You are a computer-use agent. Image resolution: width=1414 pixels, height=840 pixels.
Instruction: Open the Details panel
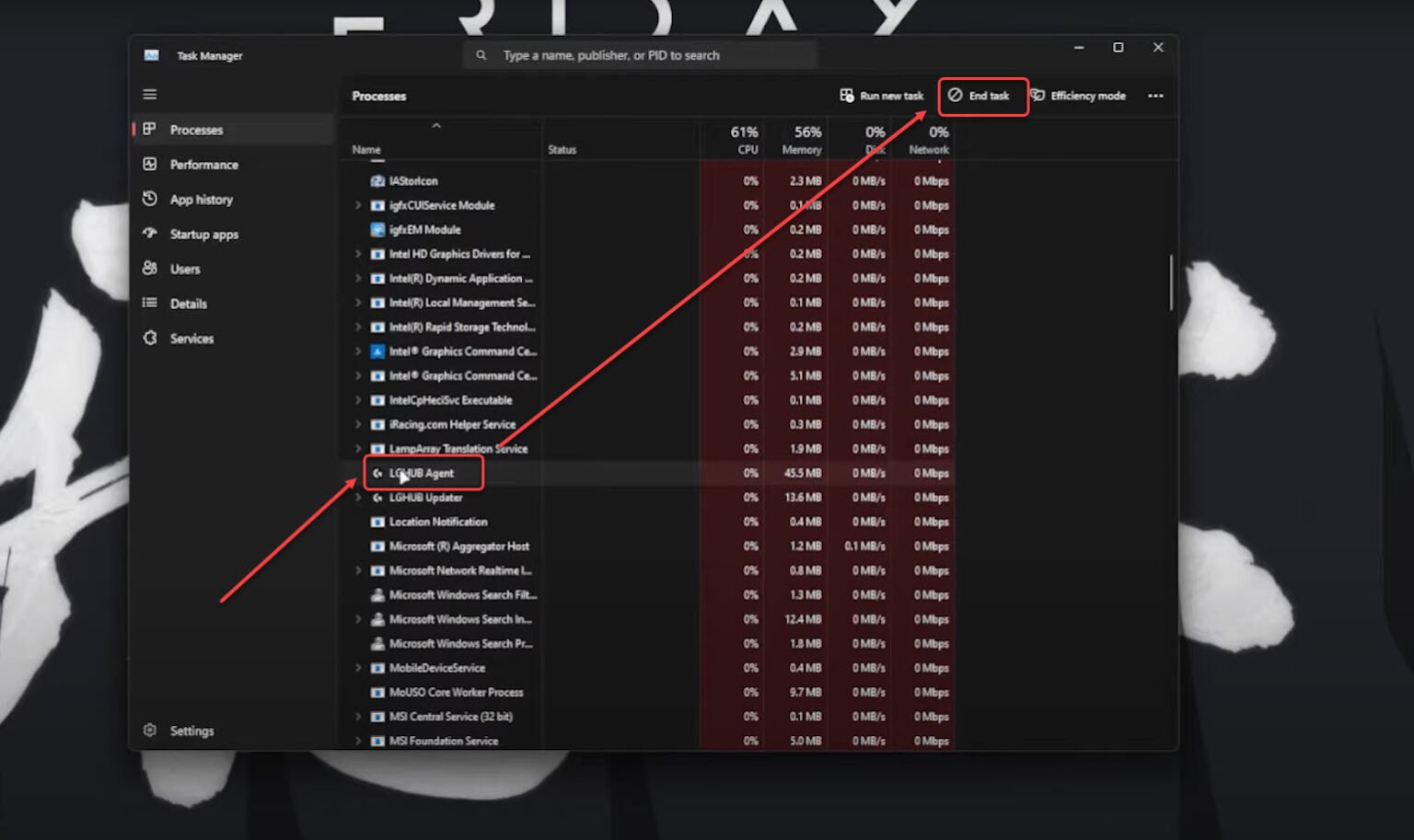click(x=186, y=303)
